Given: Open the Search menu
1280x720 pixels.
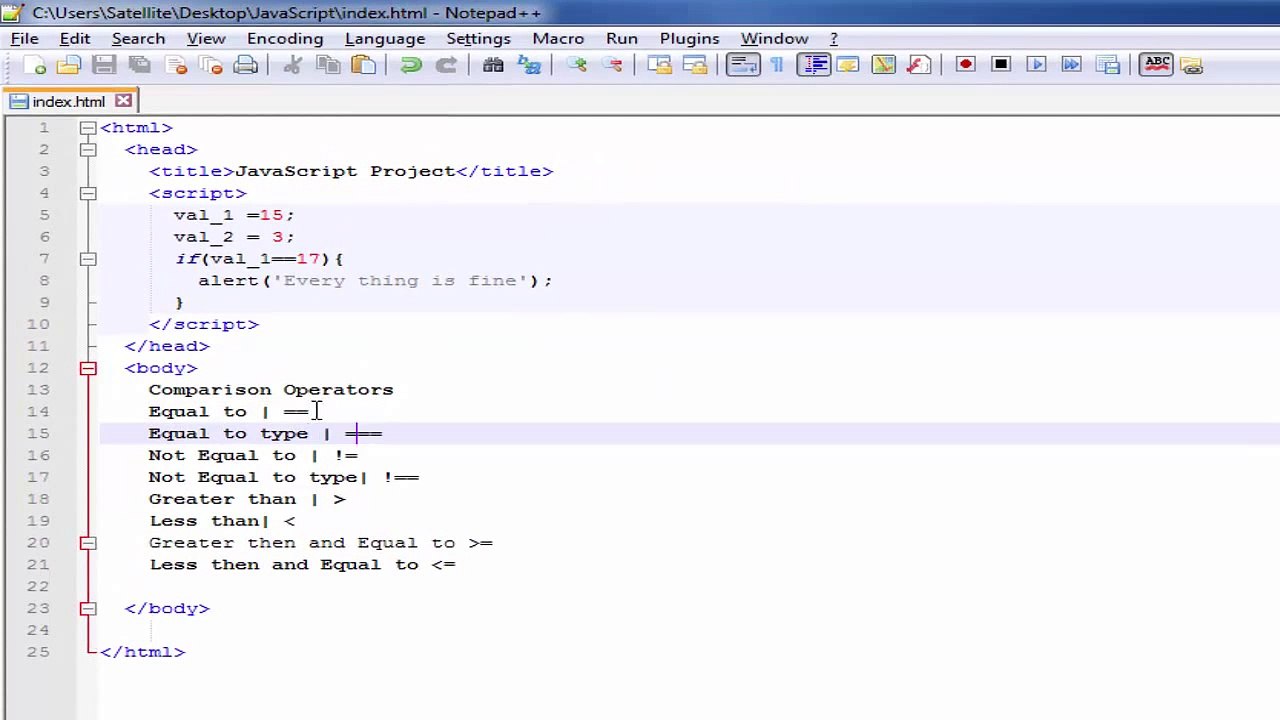Looking at the screenshot, I should coord(138,38).
